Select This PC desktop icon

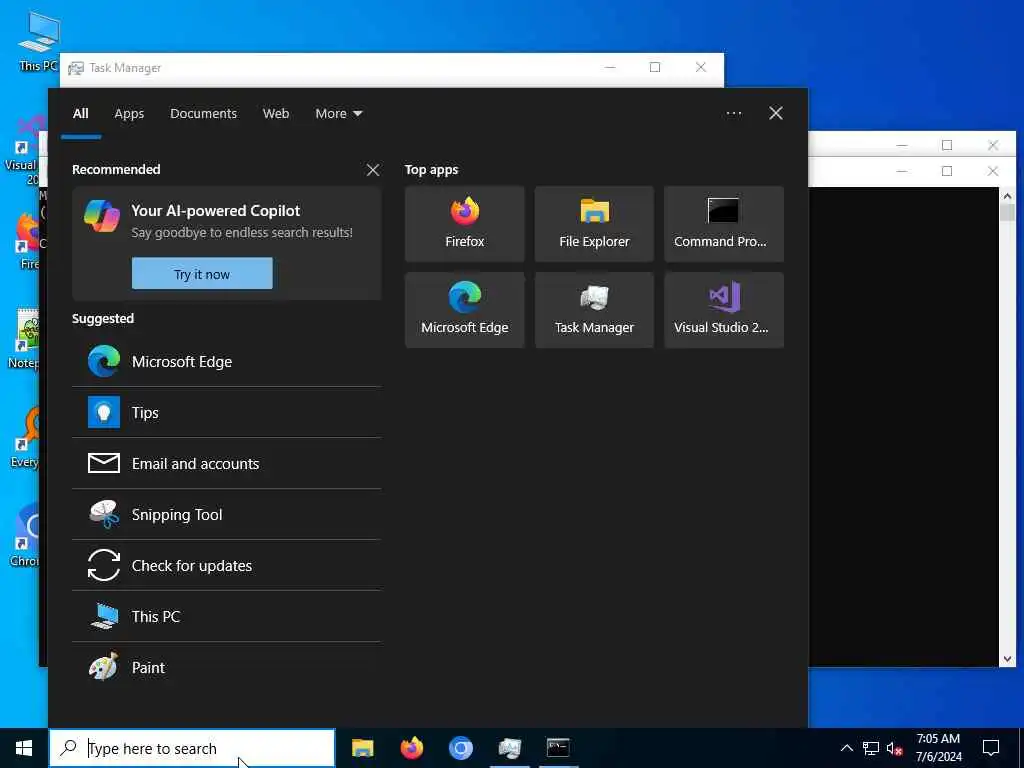38,40
